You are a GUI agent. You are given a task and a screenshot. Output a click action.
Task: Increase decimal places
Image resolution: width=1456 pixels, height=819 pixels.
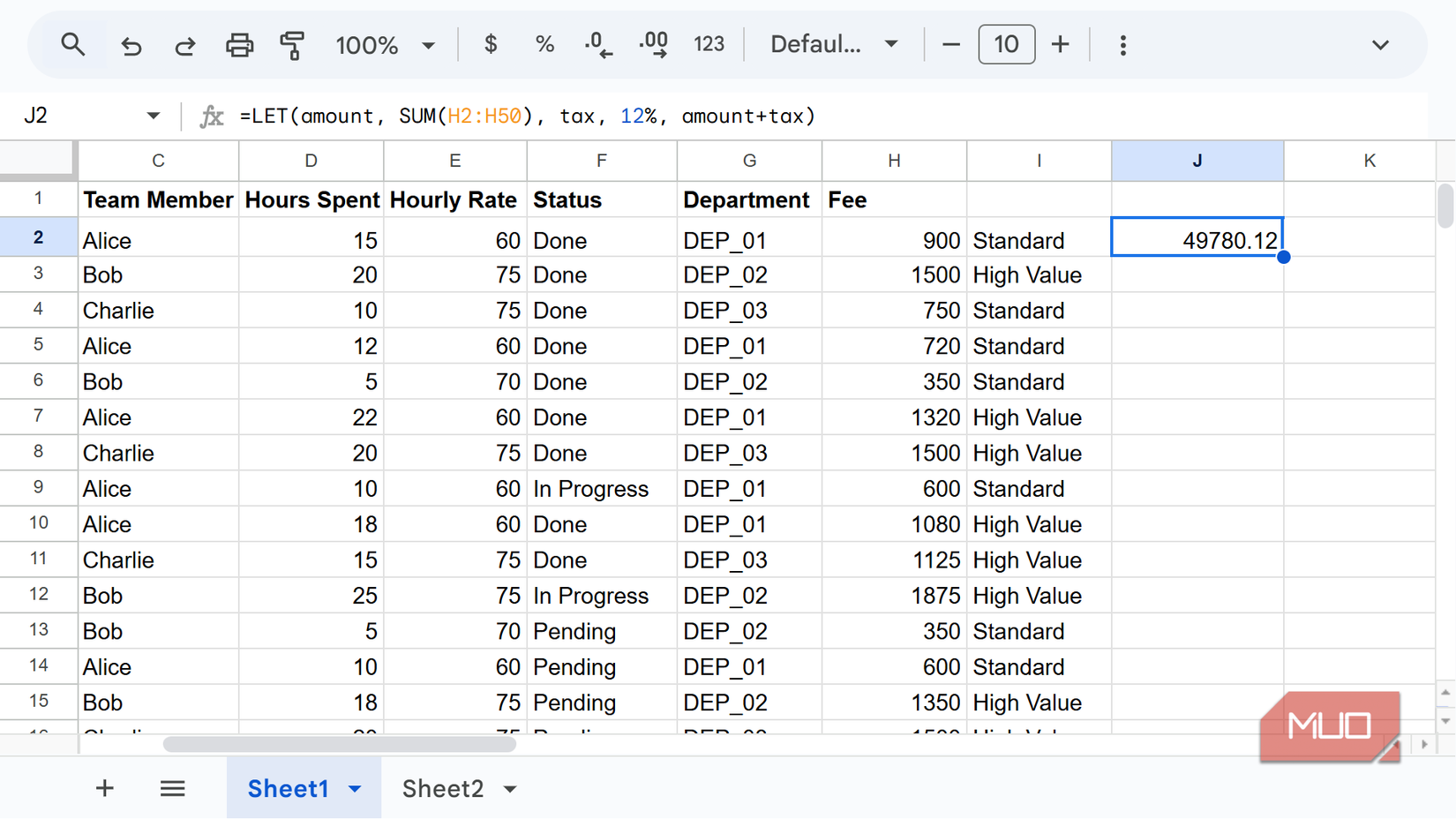(x=654, y=44)
